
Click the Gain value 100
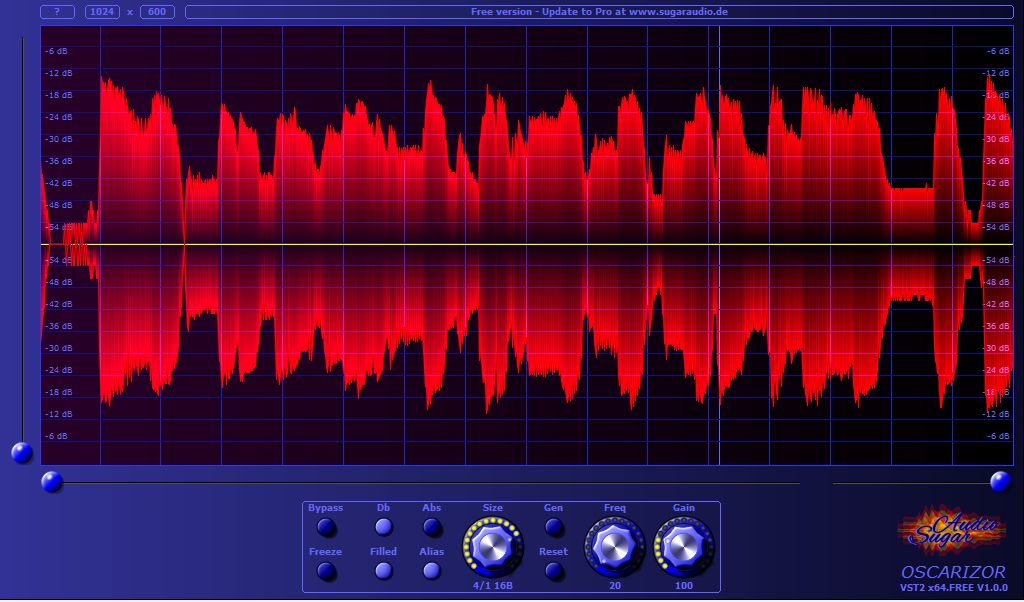click(684, 586)
